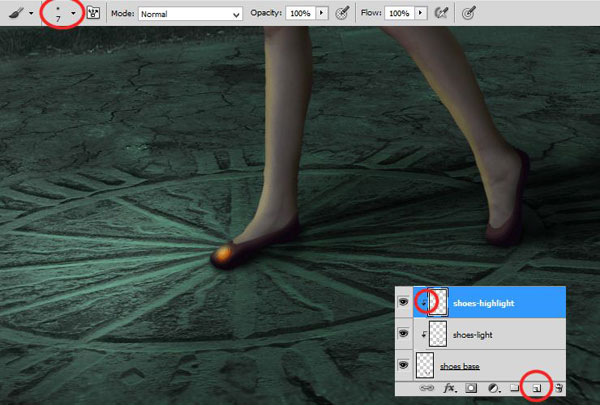
Task: Open the brush size preset picker
Action: click(x=73, y=13)
